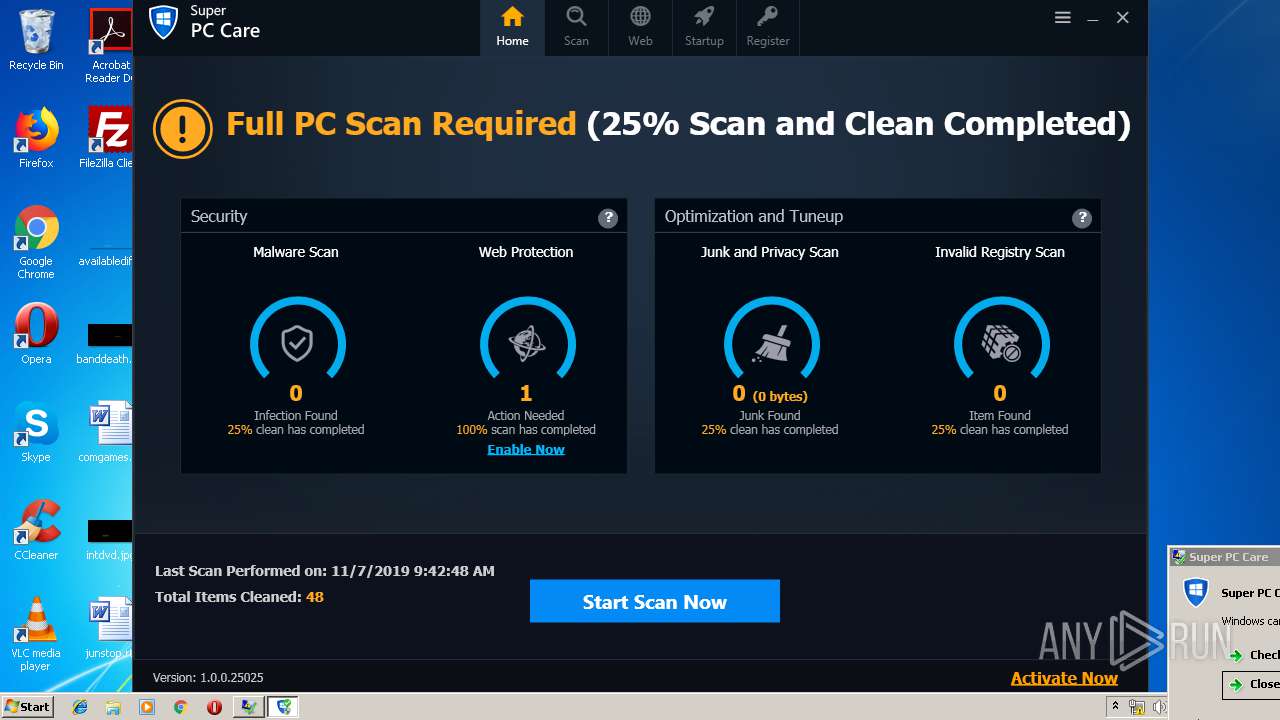Click the Last Scan Performed date text

[x=325, y=571]
